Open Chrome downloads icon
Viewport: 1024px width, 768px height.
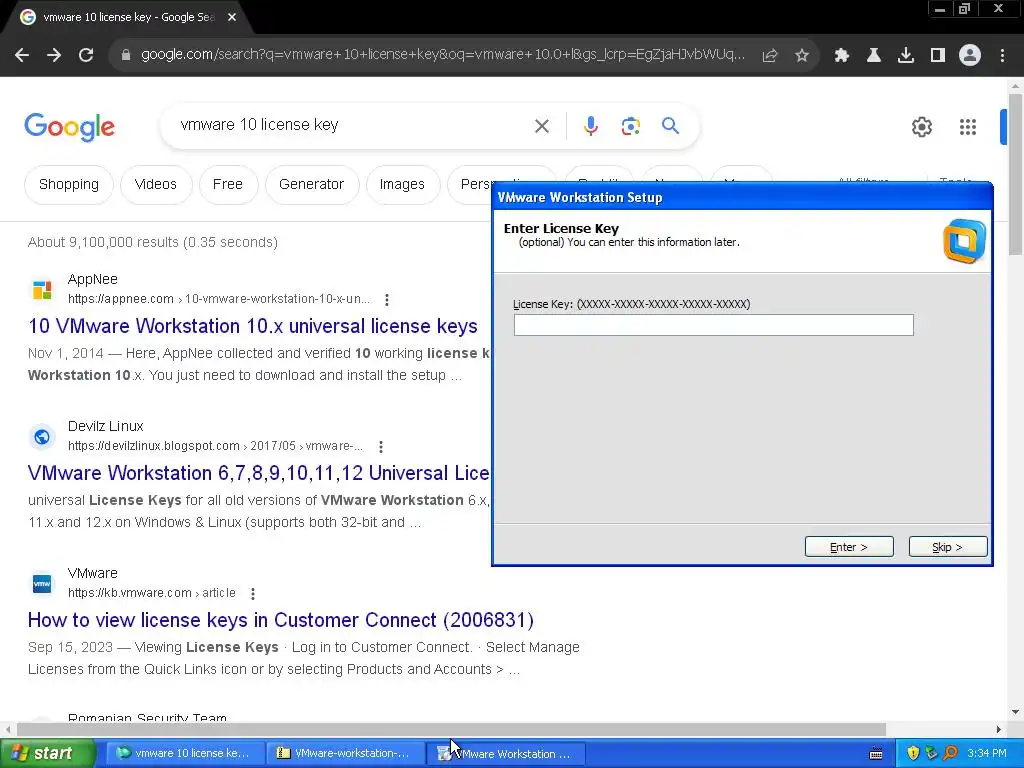pyautogui.click(x=906, y=56)
